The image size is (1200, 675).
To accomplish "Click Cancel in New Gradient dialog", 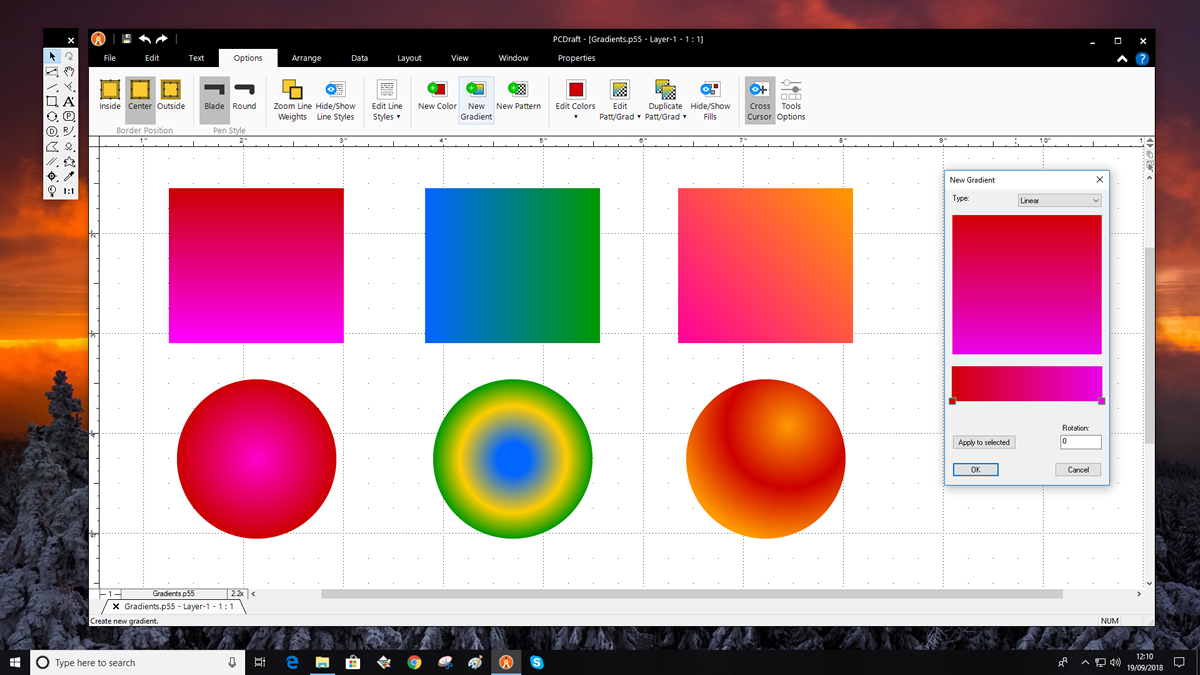I will pyautogui.click(x=1078, y=469).
